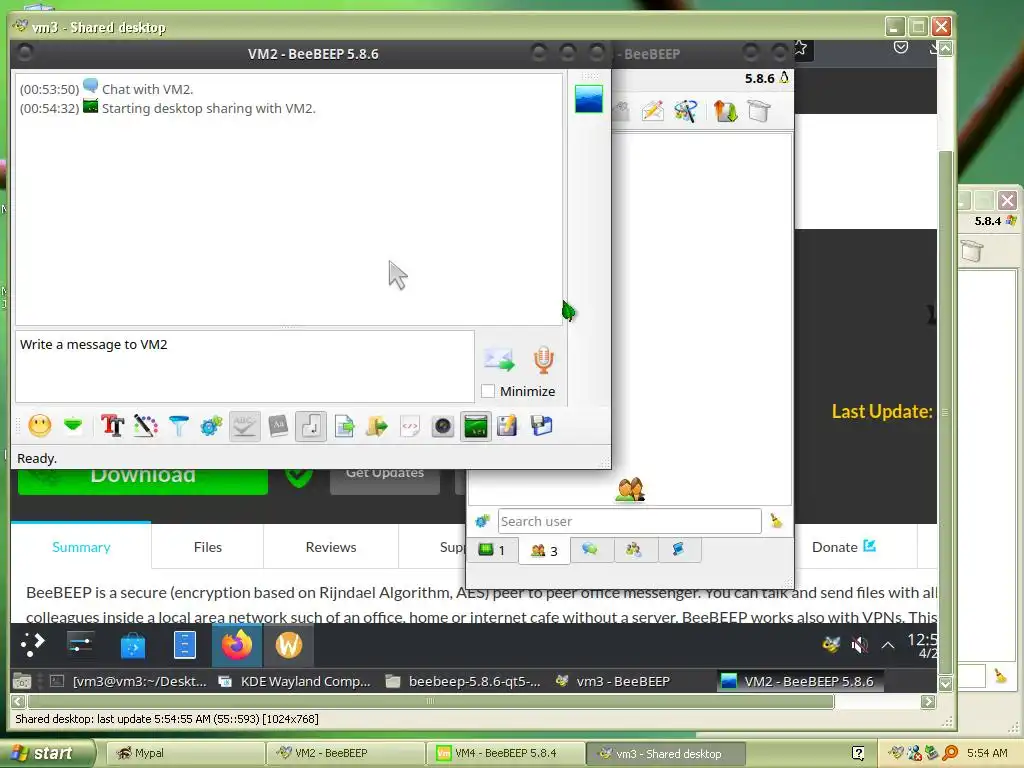Click the magnifier tray icon near clock
1024x768 pixels.
[x=950, y=753]
